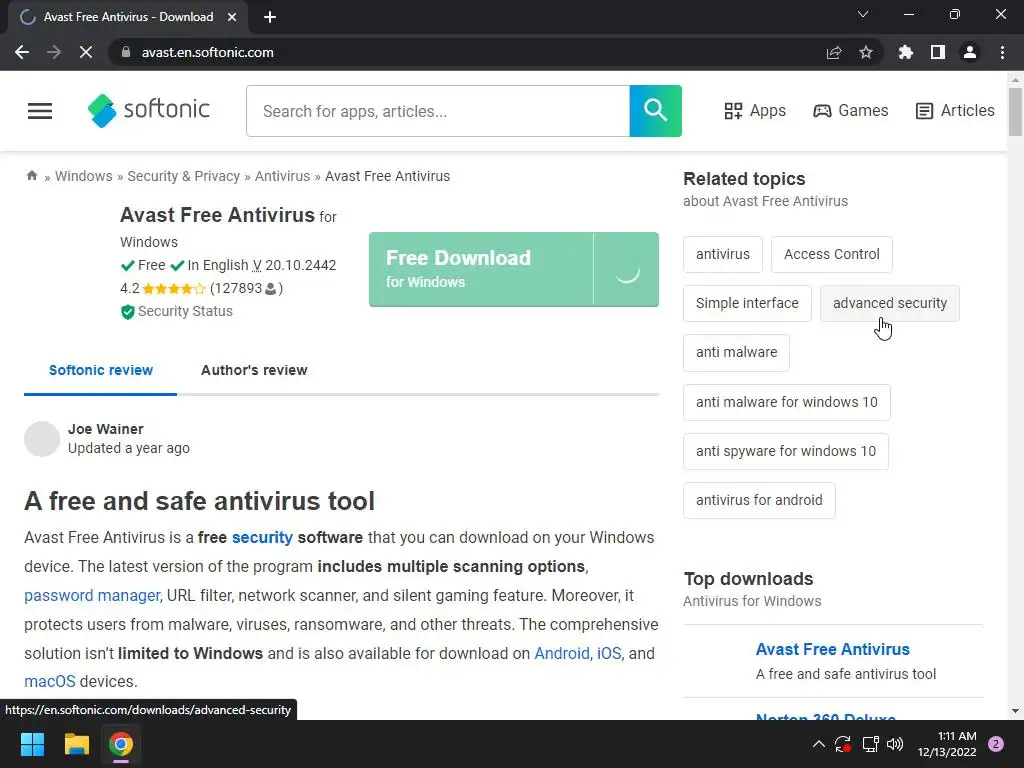Open the Chrome profile avatar

[x=970, y=52]
